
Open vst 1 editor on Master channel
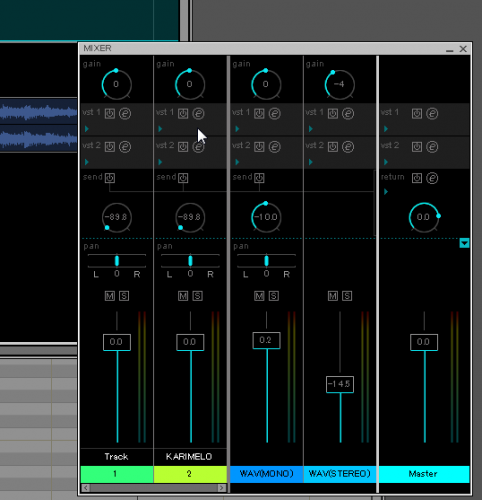(432, 114)
